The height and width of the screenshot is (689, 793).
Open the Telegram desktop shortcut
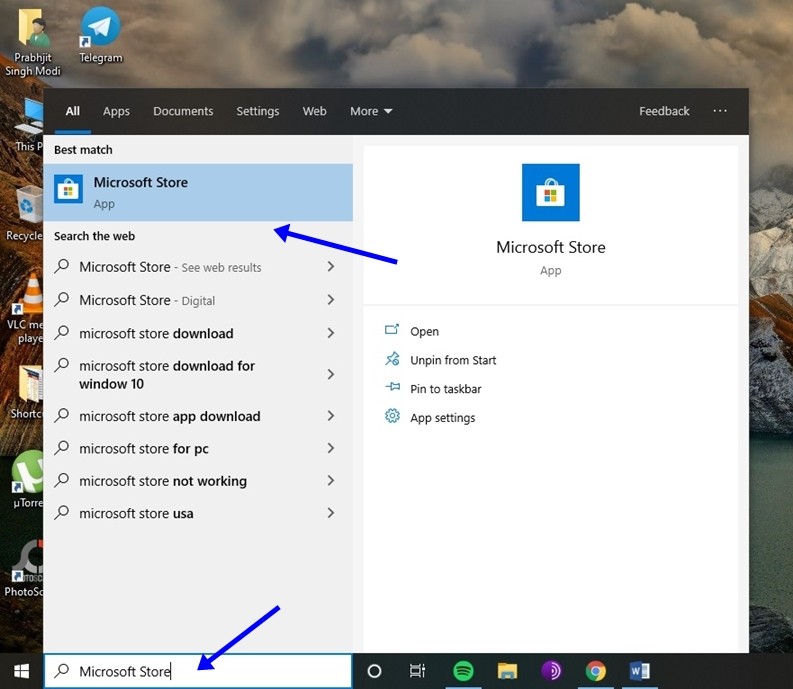point(101,35)
